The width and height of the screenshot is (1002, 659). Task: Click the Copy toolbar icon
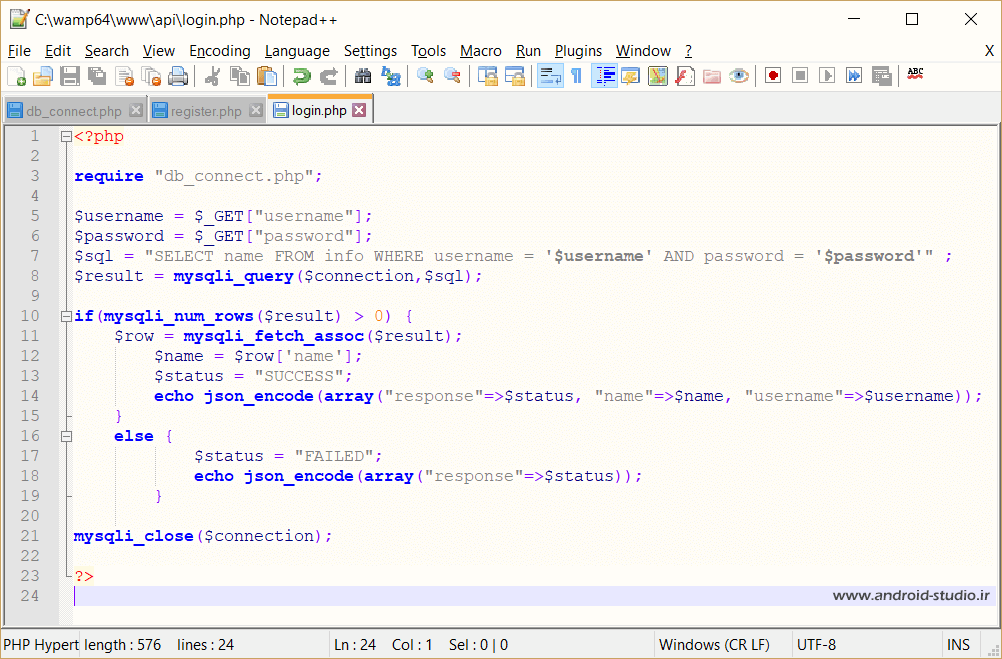240,76
